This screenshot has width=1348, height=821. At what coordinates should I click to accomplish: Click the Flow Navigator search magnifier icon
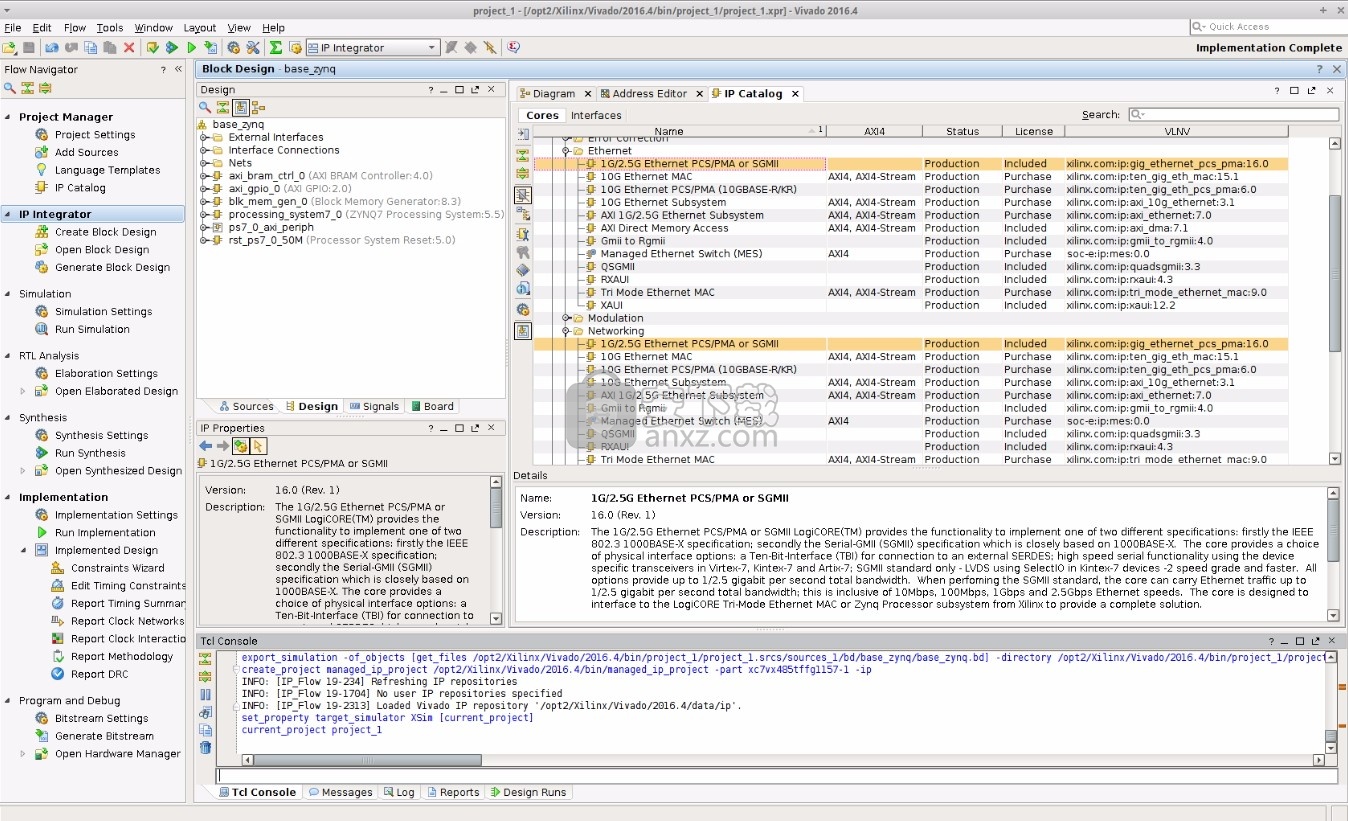tap(10, 88)
